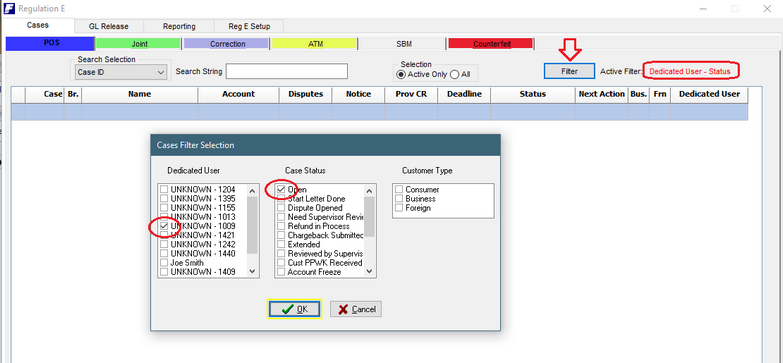Select the SBM case tab

pos(403,44)
